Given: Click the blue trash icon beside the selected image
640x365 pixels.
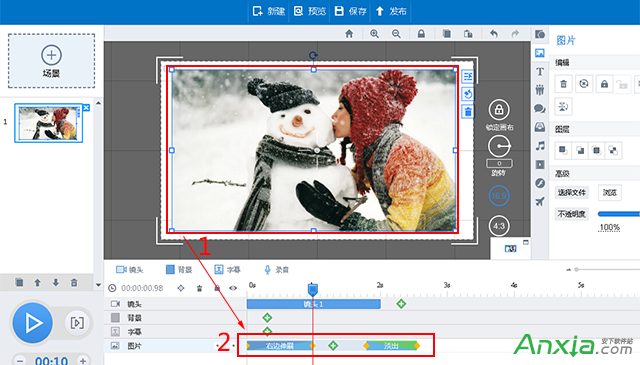Looking at the screenshot, I should coord(468,111).
